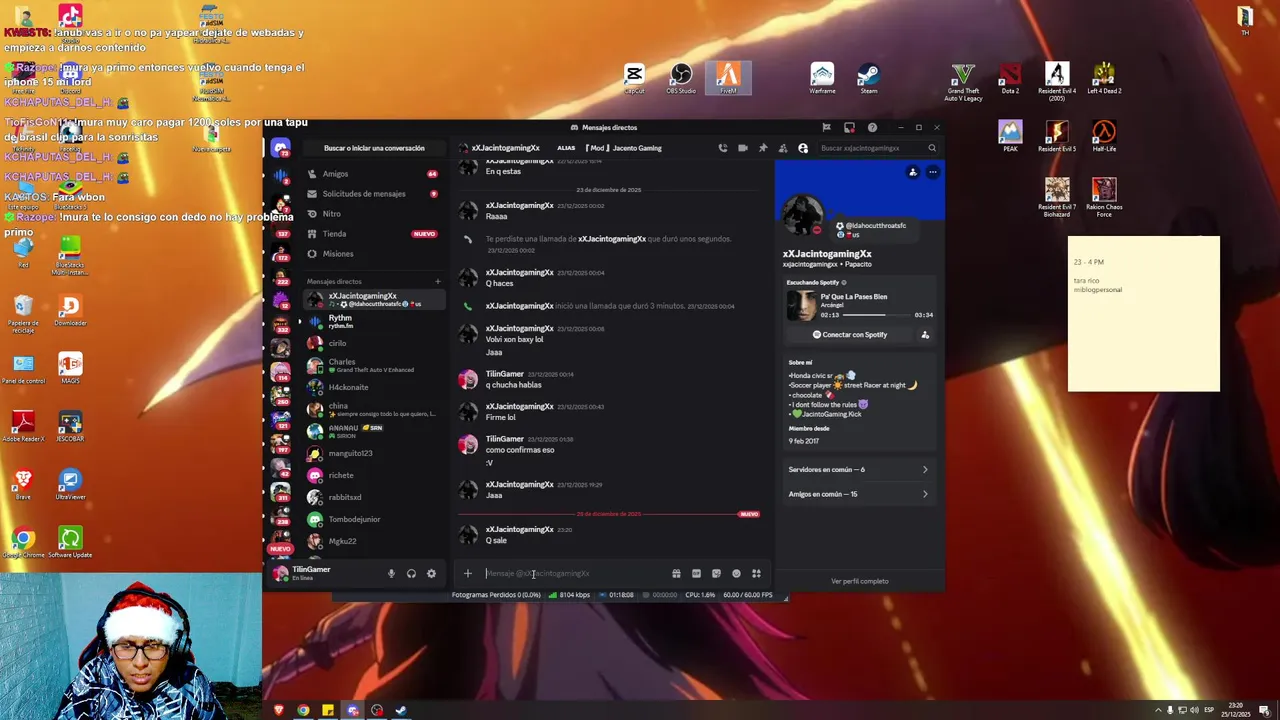
Task: Open the PEAK desktop icon
Action: [x=1010, y=137]
